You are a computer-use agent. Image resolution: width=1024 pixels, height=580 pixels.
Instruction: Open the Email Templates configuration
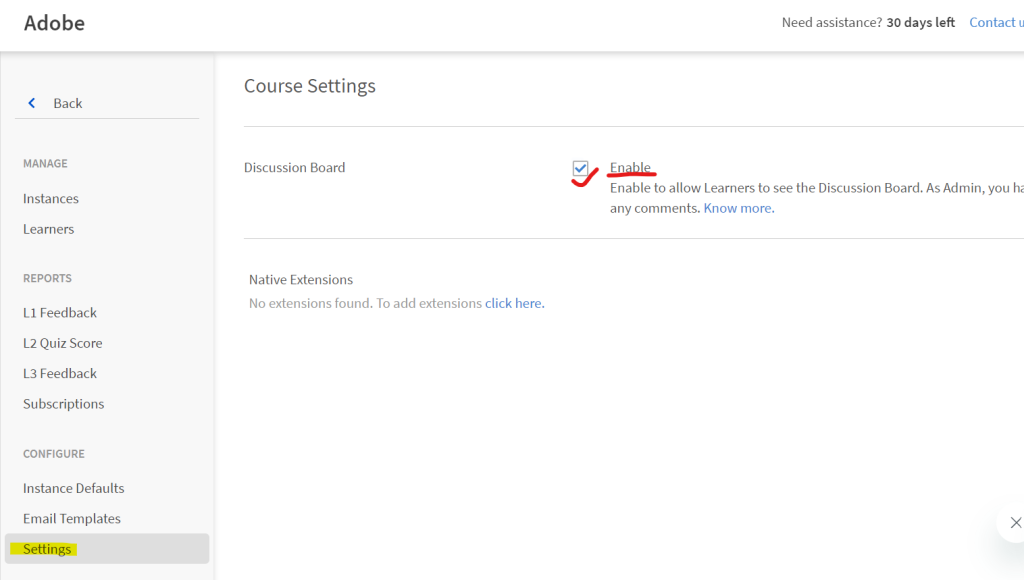[x=71, y=518]
